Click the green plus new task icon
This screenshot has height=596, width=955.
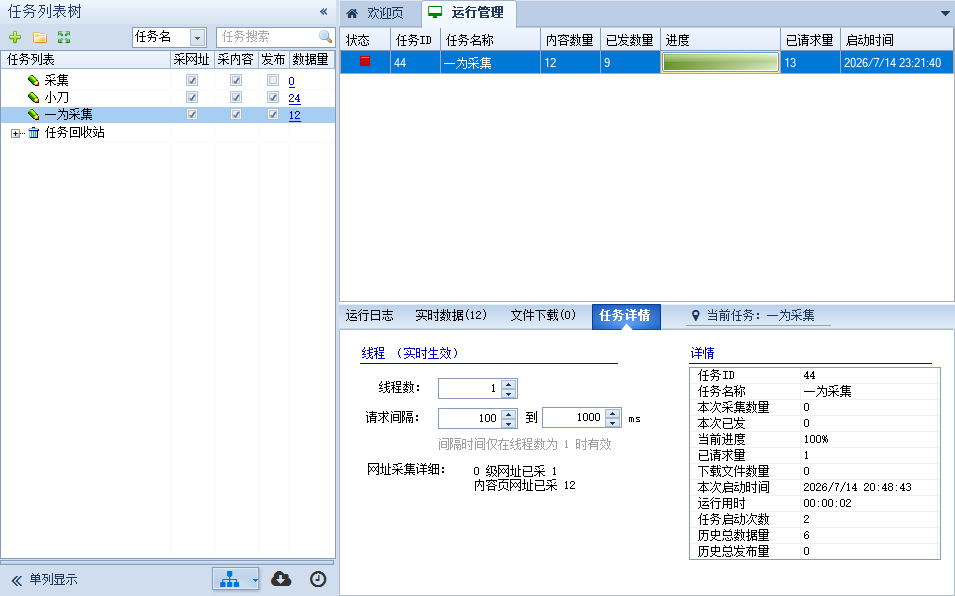[x=15, y=37]
